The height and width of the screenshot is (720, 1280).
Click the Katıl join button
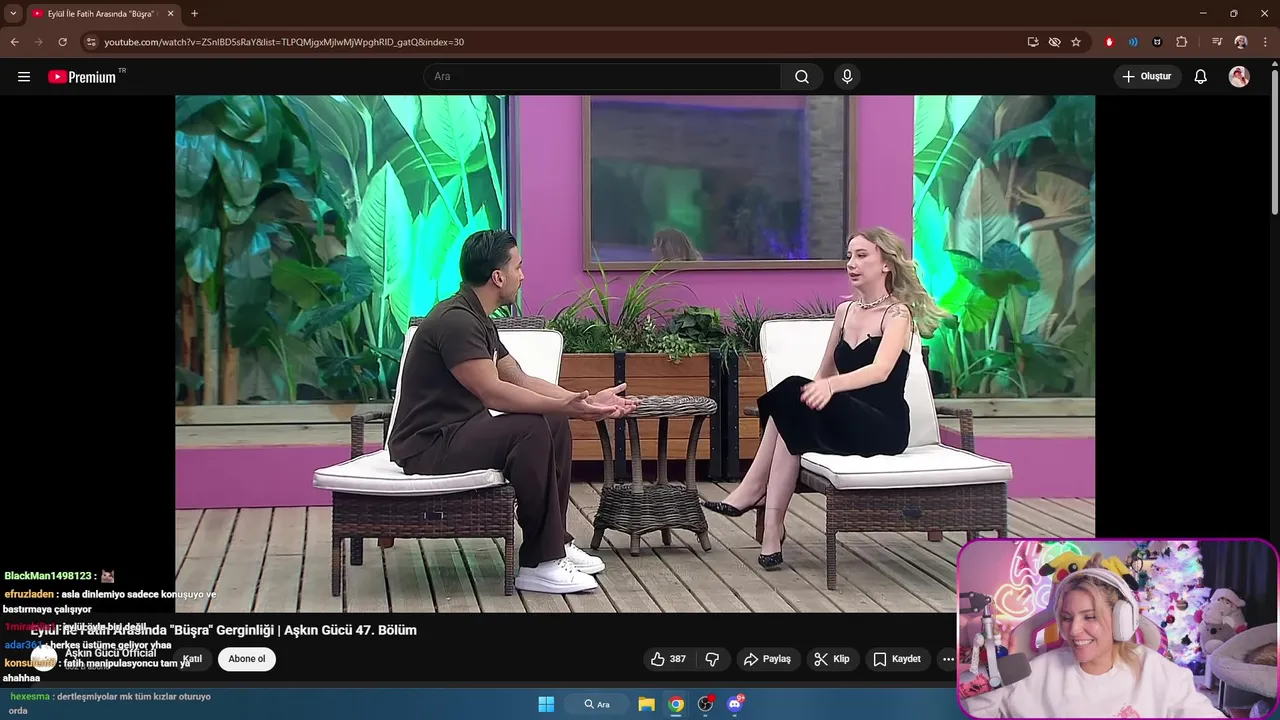tap(192, 659)
